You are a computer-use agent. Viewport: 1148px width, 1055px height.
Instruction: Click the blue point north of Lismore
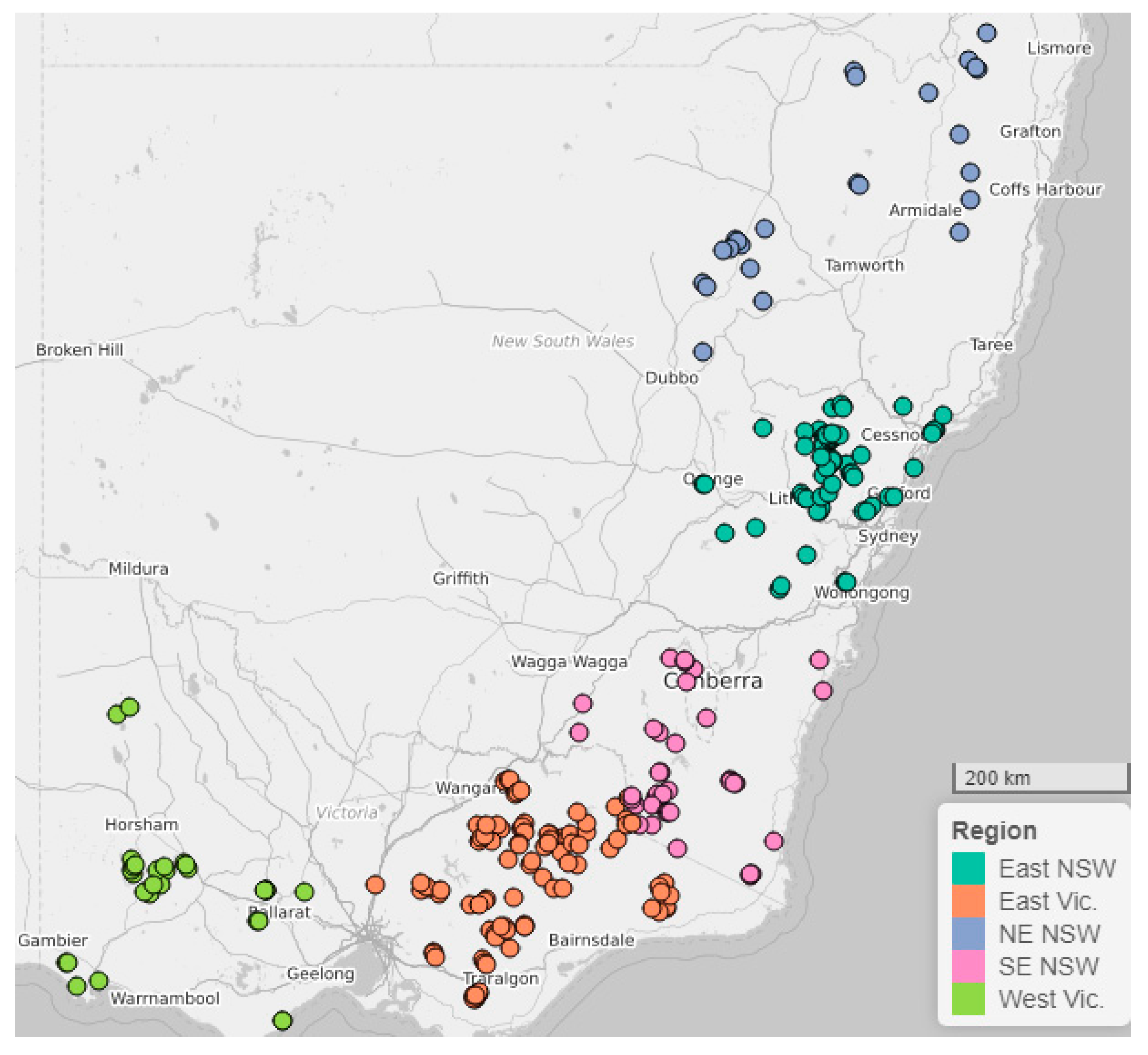pyautogui.click(x=986, y=33)
